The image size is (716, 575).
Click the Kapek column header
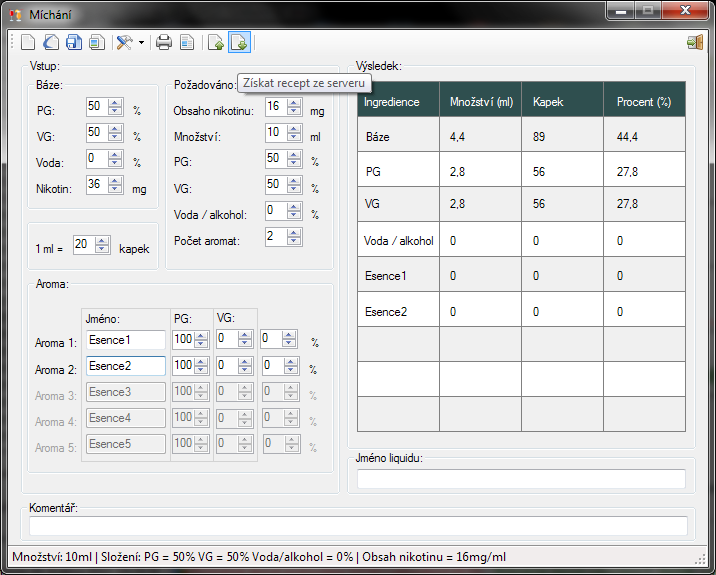(563, 100)
